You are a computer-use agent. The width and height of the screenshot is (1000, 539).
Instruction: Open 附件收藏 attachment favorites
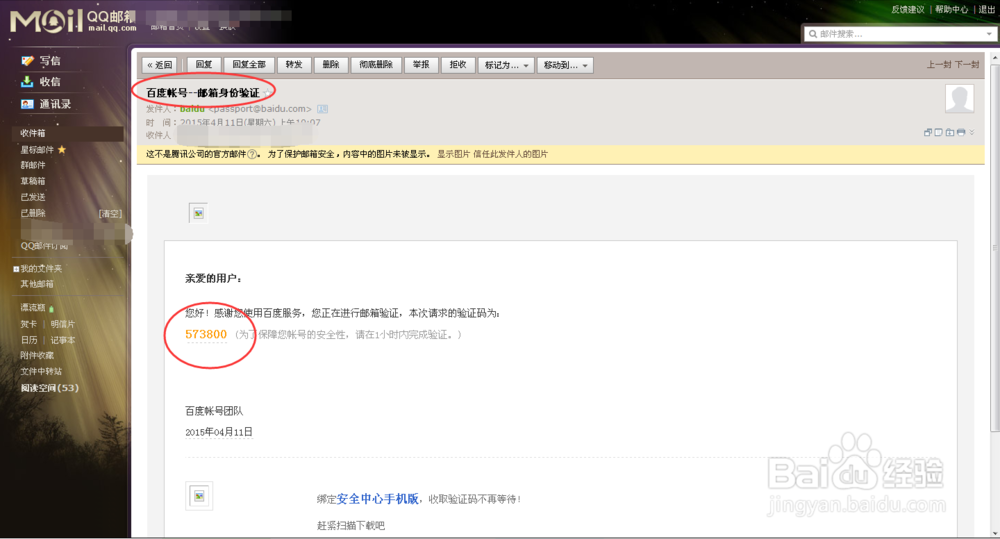(37, 355)
